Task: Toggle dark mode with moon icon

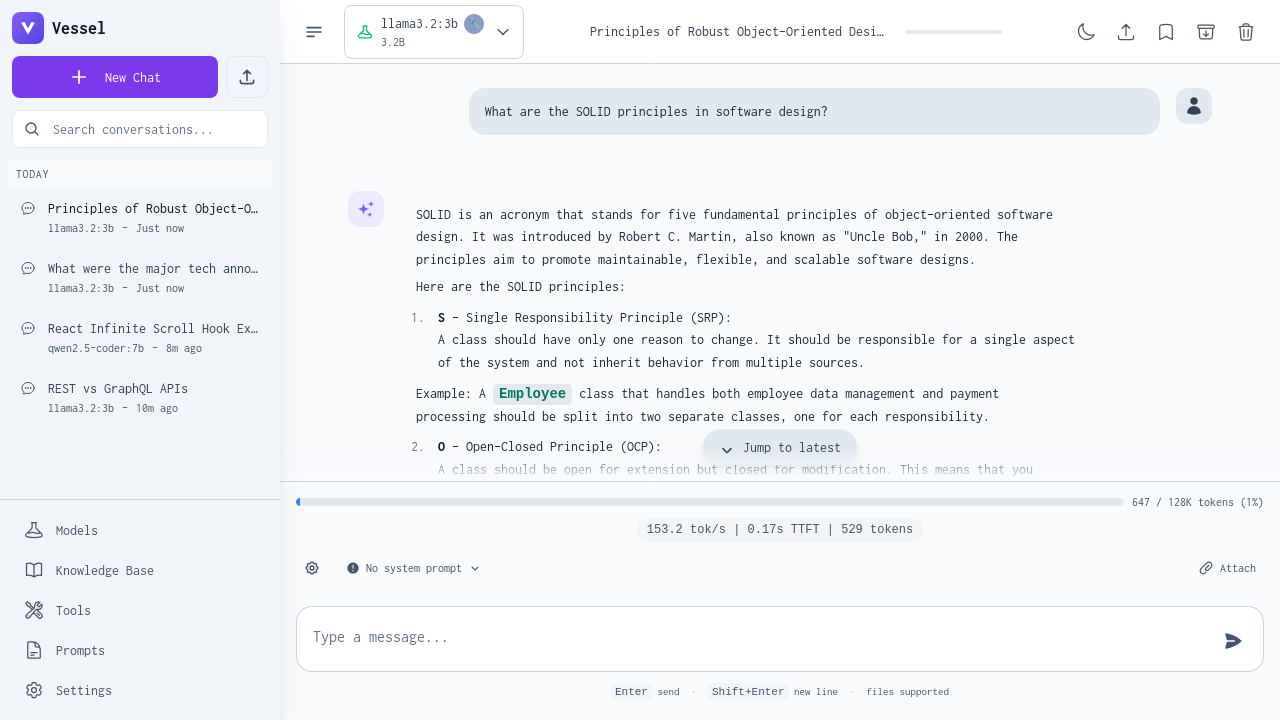Action: pos(1086,32)
